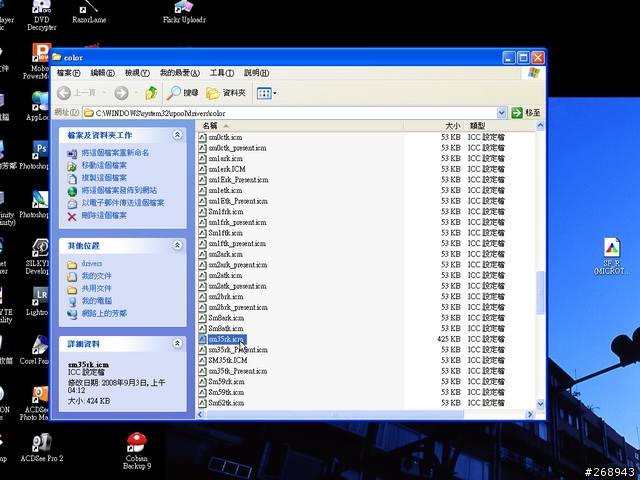
Task: Select the file named Sm59rk.icm
Action: tap(227, 382)
